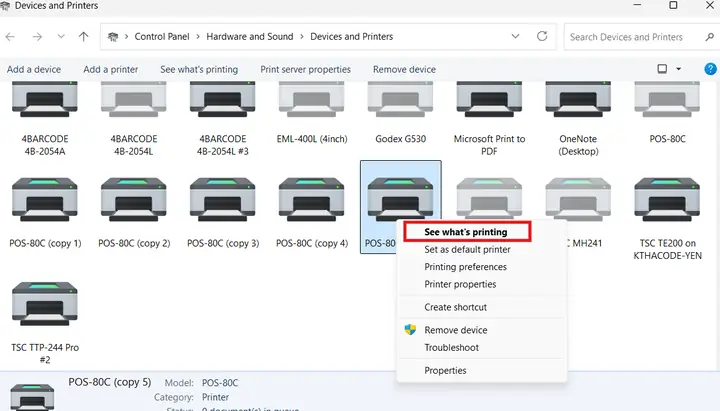This screenshot has height=411, width=720.
Task: Click the control panel icon in address bar
Action: 113,37
